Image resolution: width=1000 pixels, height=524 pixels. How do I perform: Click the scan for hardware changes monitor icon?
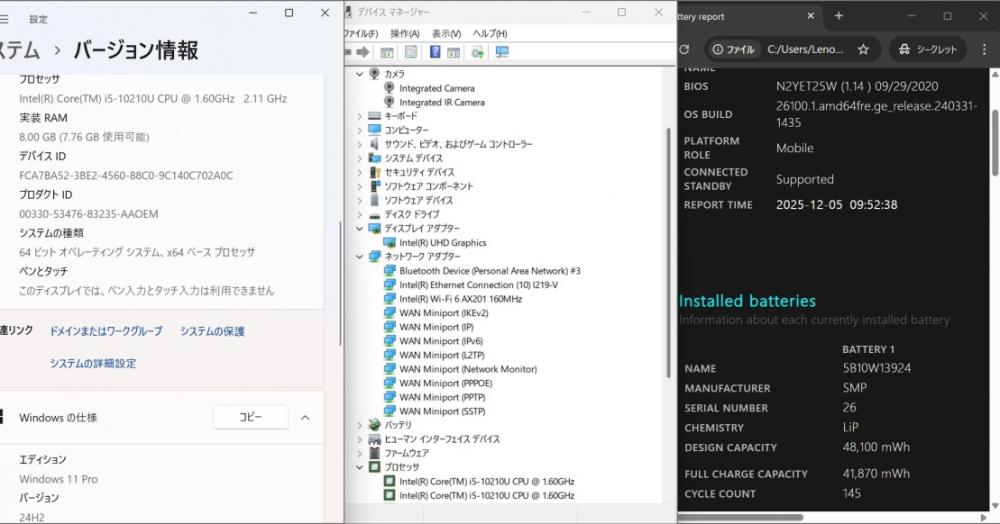(502, 52)
